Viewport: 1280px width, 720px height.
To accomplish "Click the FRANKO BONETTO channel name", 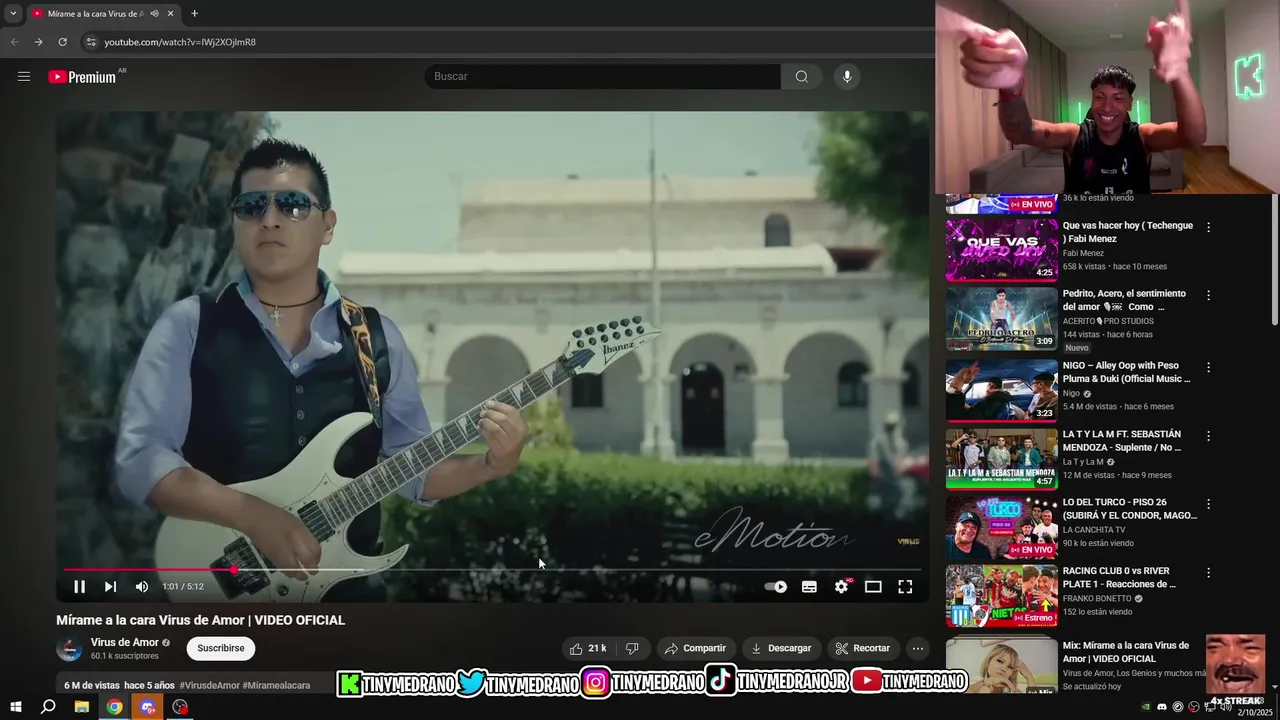I will (1097, 598).
